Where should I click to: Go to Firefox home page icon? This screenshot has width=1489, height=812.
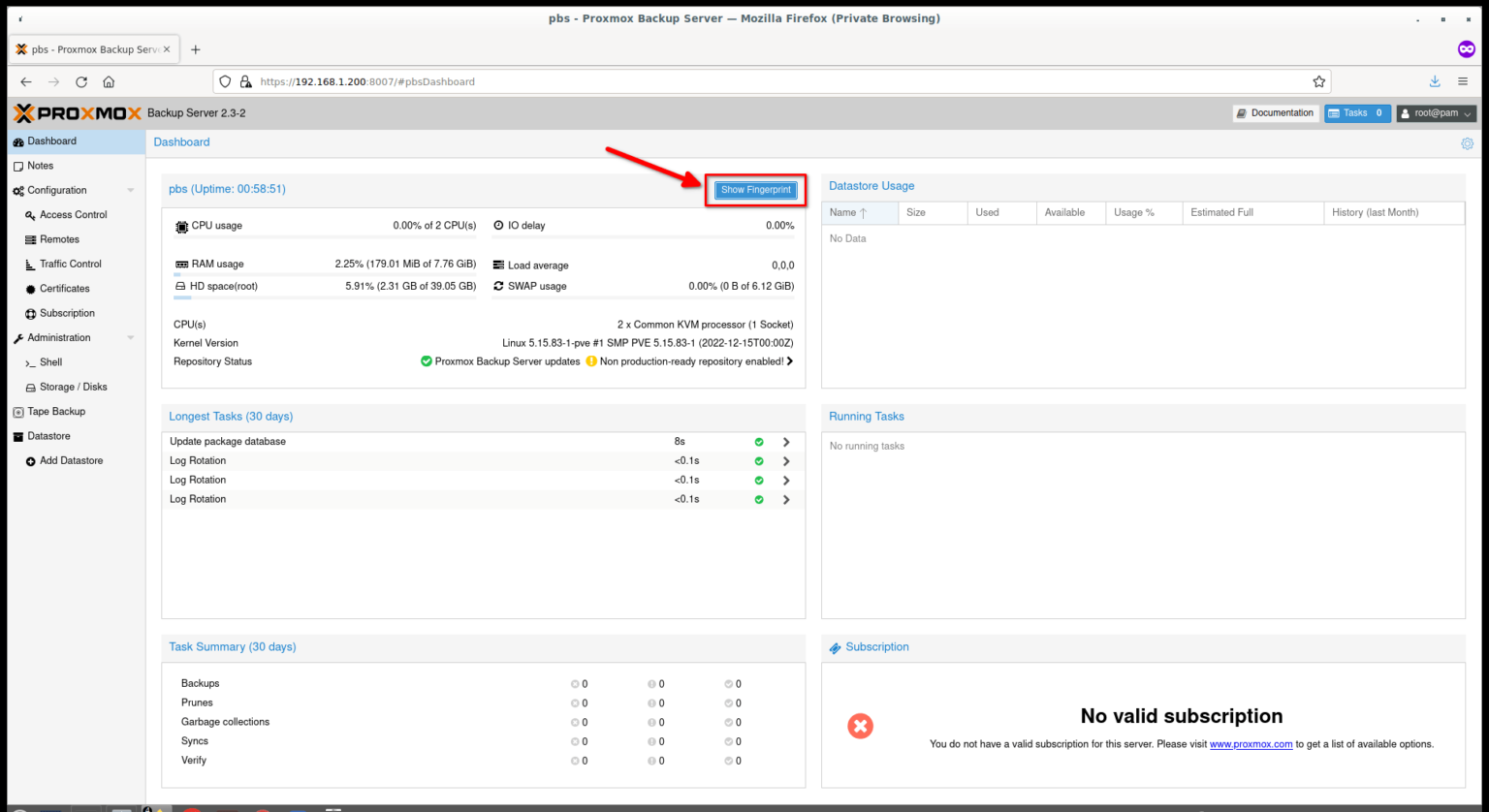tap(109, 82)
